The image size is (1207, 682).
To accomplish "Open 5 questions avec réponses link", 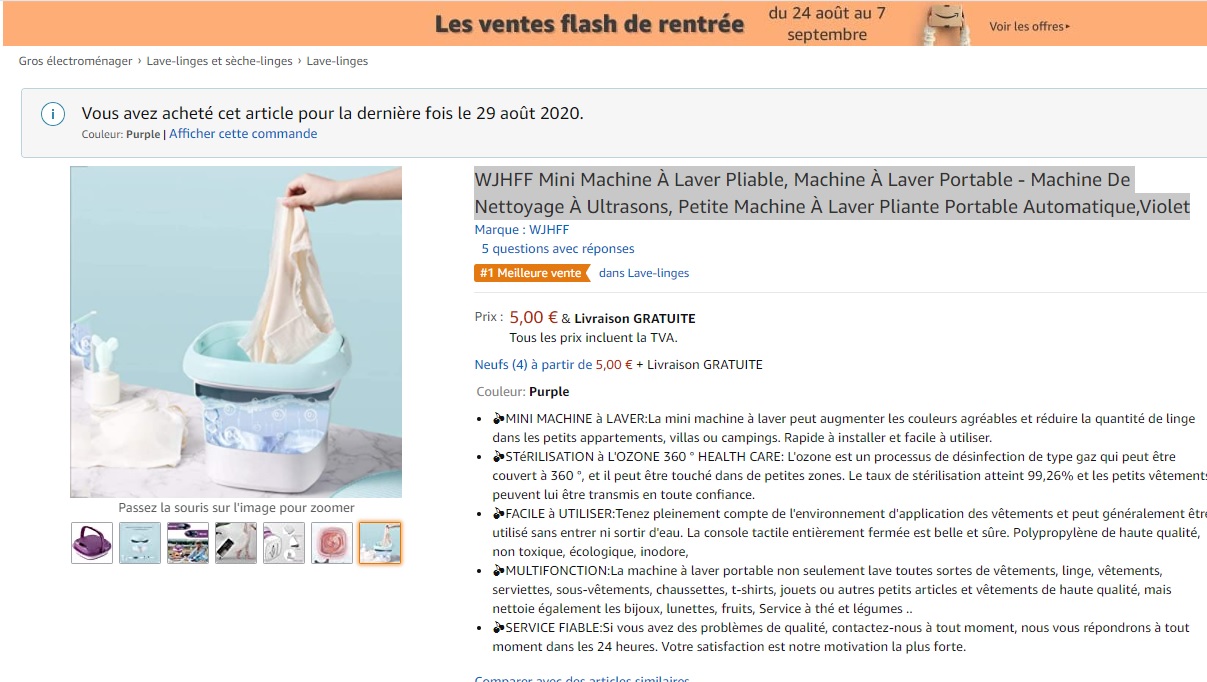I will pos(558,249).
